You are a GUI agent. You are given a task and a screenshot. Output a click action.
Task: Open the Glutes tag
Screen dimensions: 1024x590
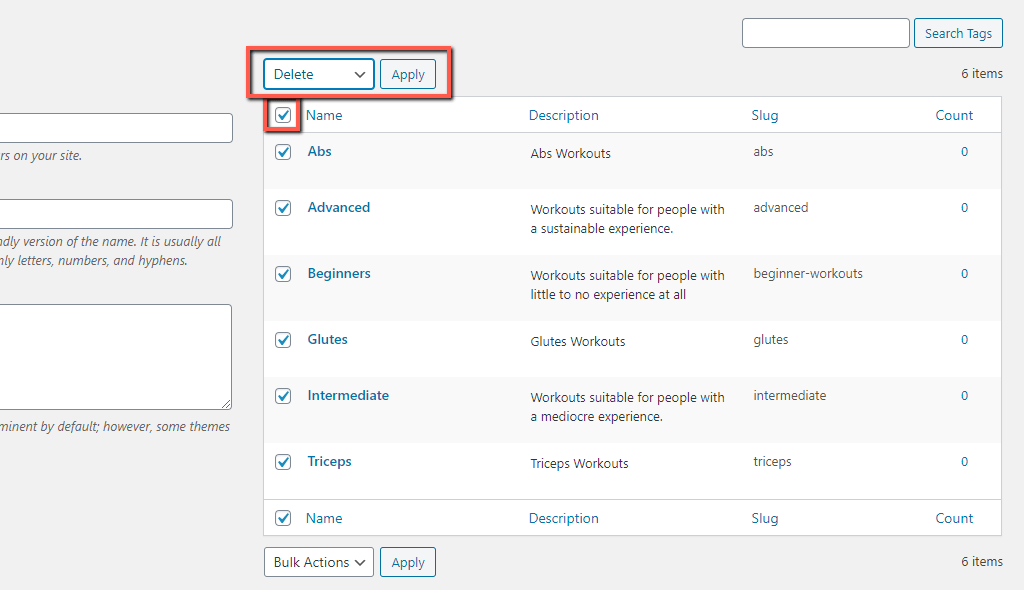pos(328,339)
